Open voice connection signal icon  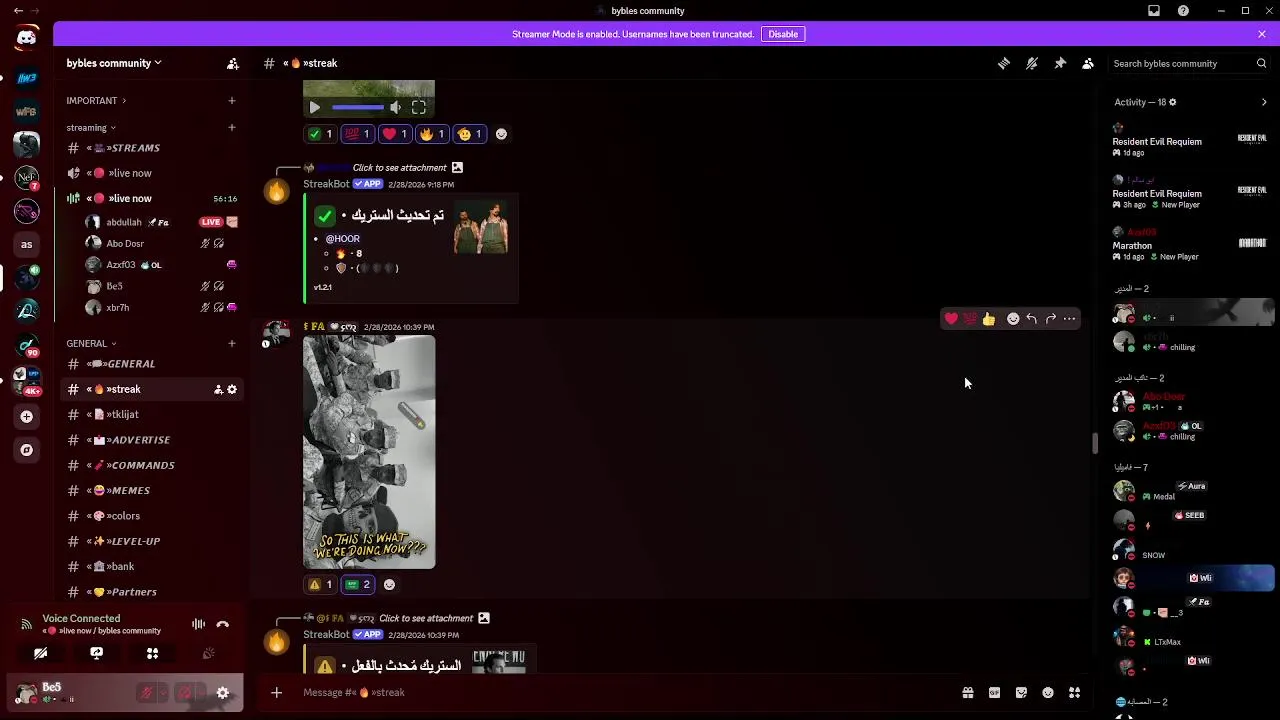tap(26, 624)
